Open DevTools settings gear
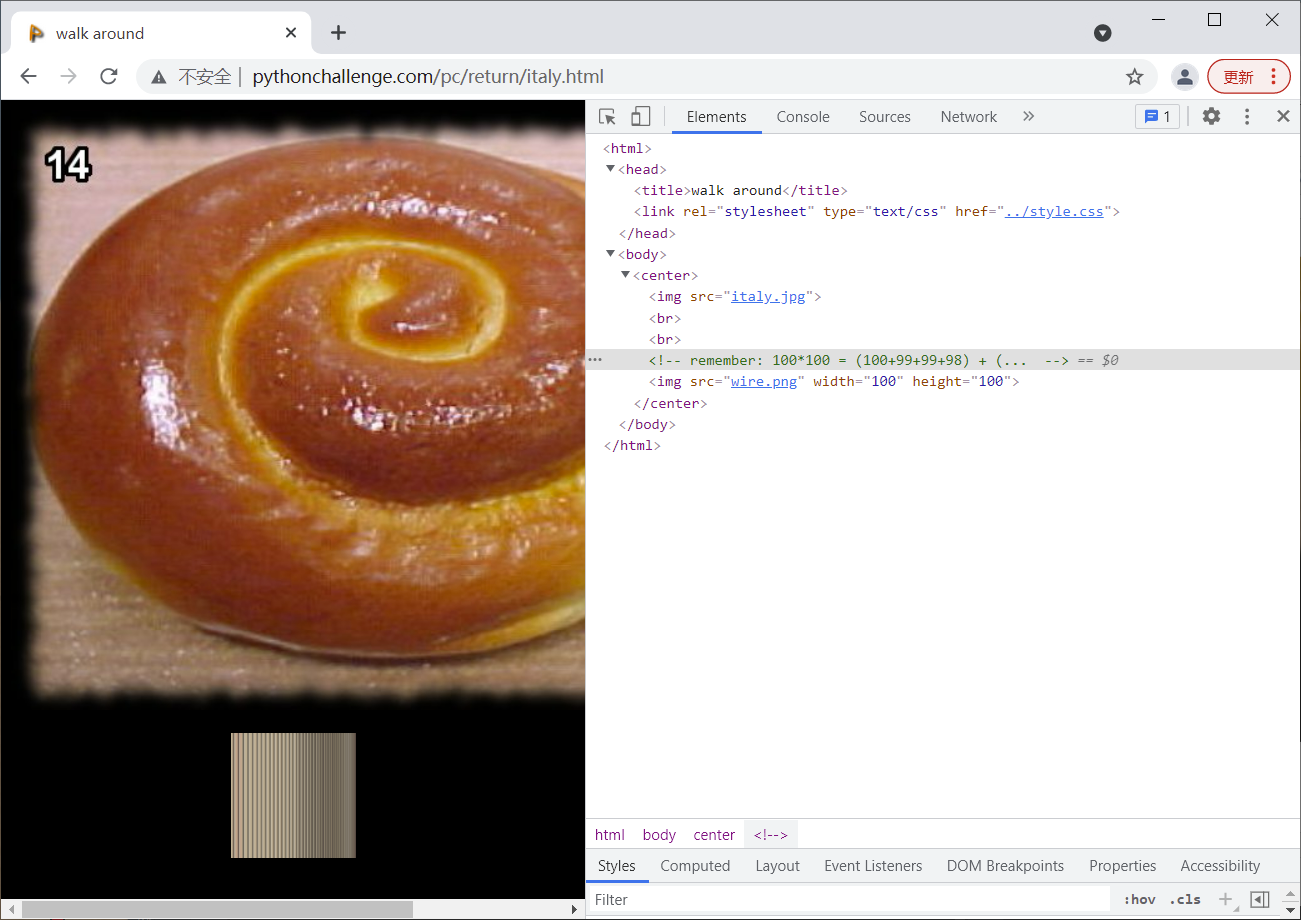 pos(1211,117)
